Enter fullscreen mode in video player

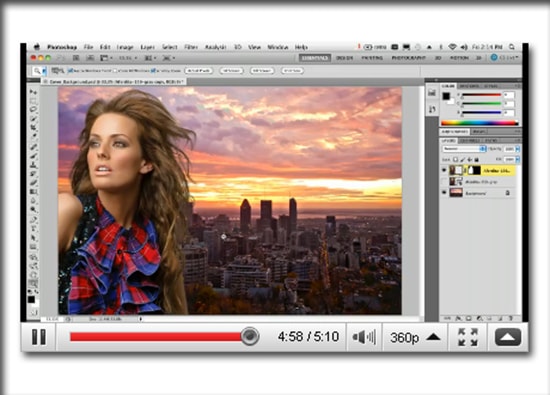(468, 337)
